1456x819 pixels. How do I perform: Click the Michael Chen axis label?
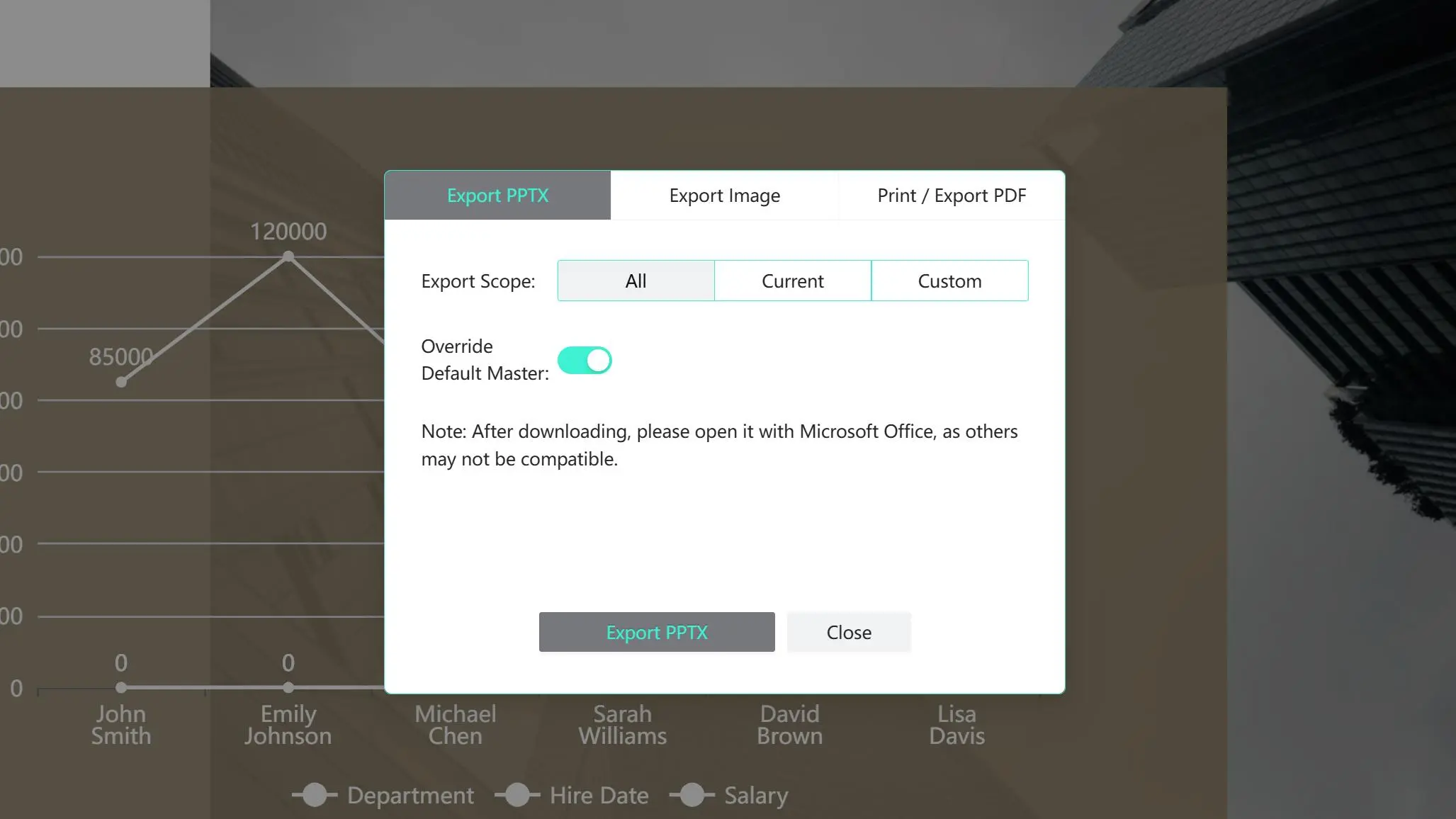coord(455,725)
